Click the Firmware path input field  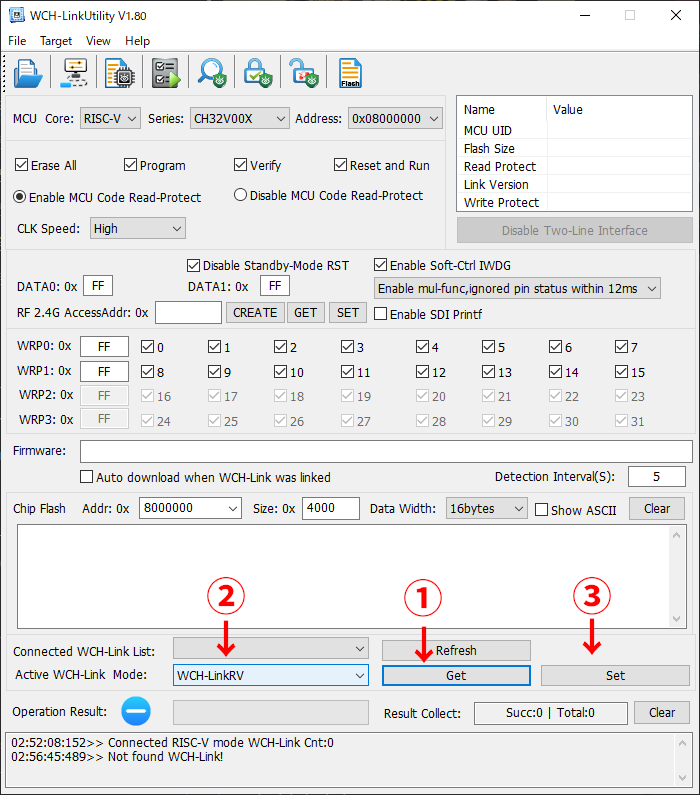coord(386,451)
